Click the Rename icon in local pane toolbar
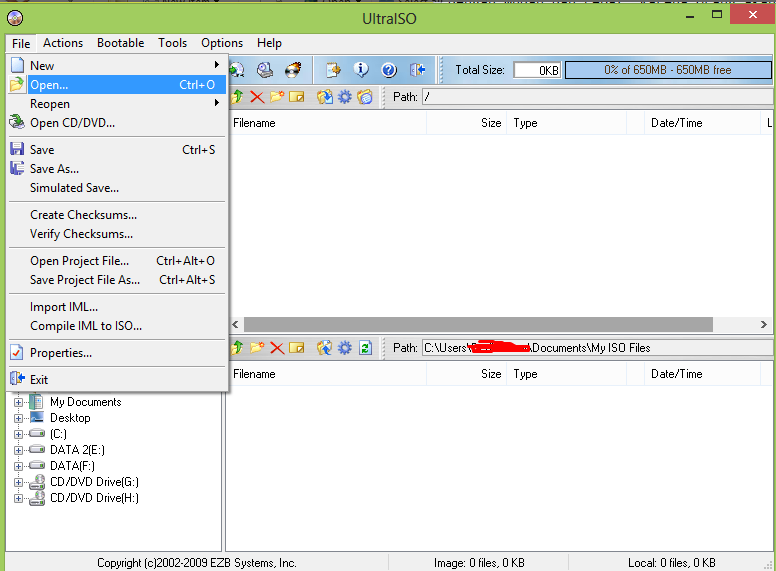Image resolution: width=776 pixels, height=571 pixels. 296,348
